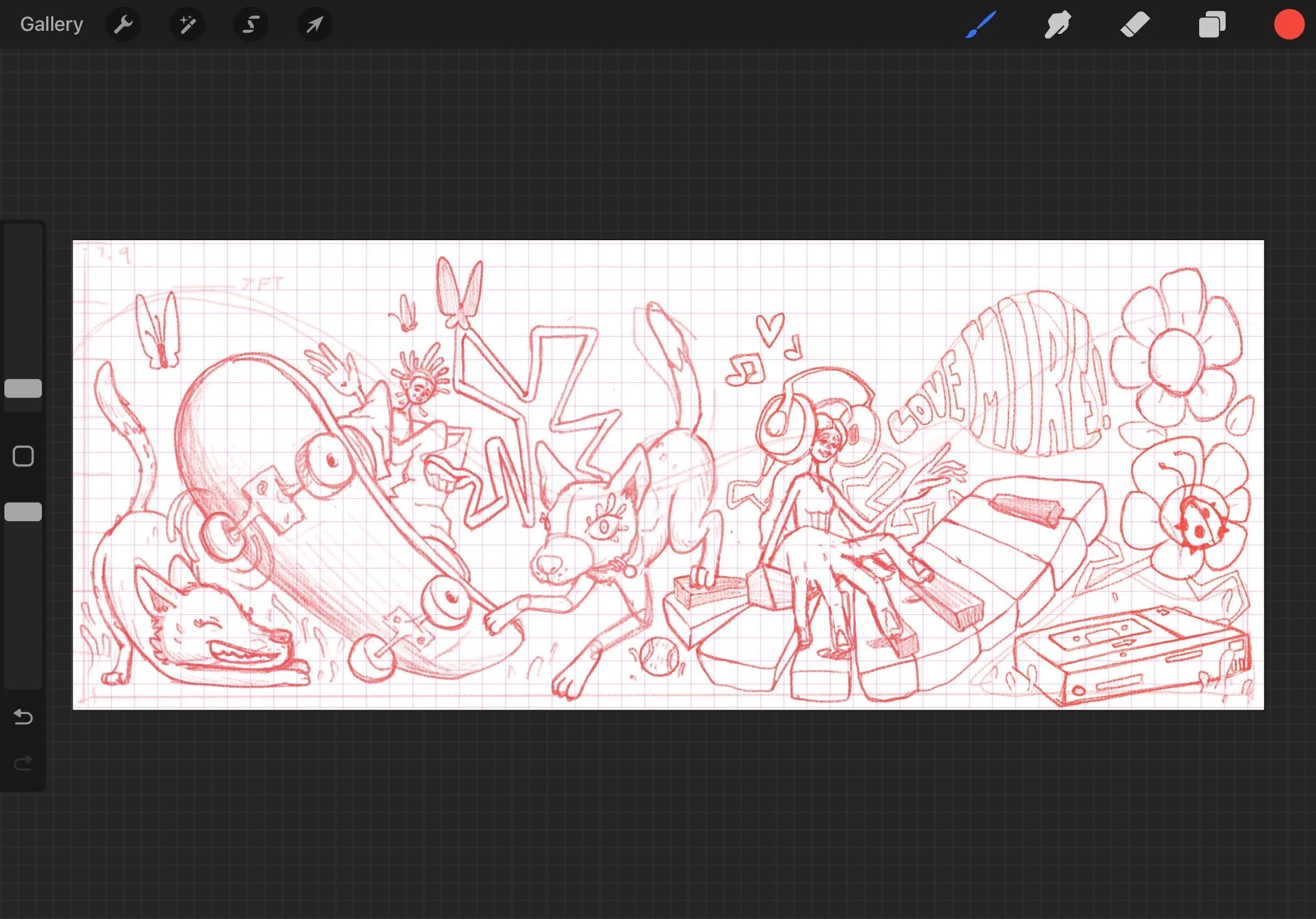Click the brush opacity slider handle
The width and height of the screenshot is (1316, 919).
point(23,512)
